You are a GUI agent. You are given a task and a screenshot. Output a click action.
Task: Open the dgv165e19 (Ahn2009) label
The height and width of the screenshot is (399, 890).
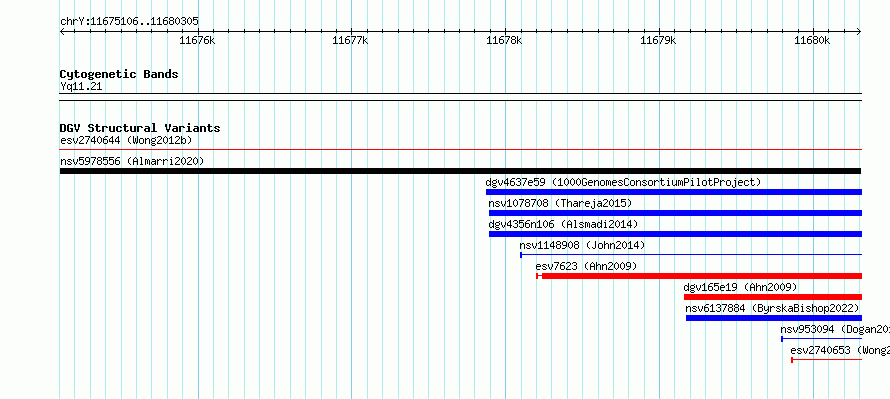741,287
